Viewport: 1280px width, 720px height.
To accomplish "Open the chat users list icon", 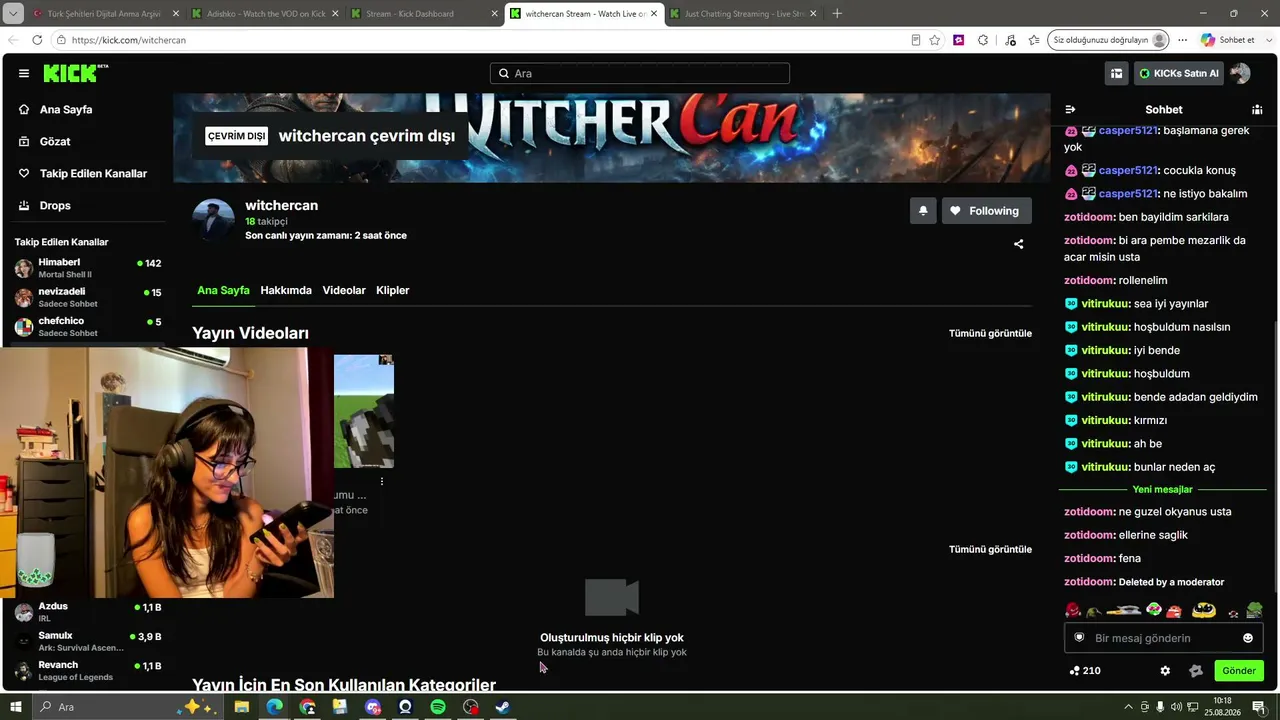I will [1257, 109].
